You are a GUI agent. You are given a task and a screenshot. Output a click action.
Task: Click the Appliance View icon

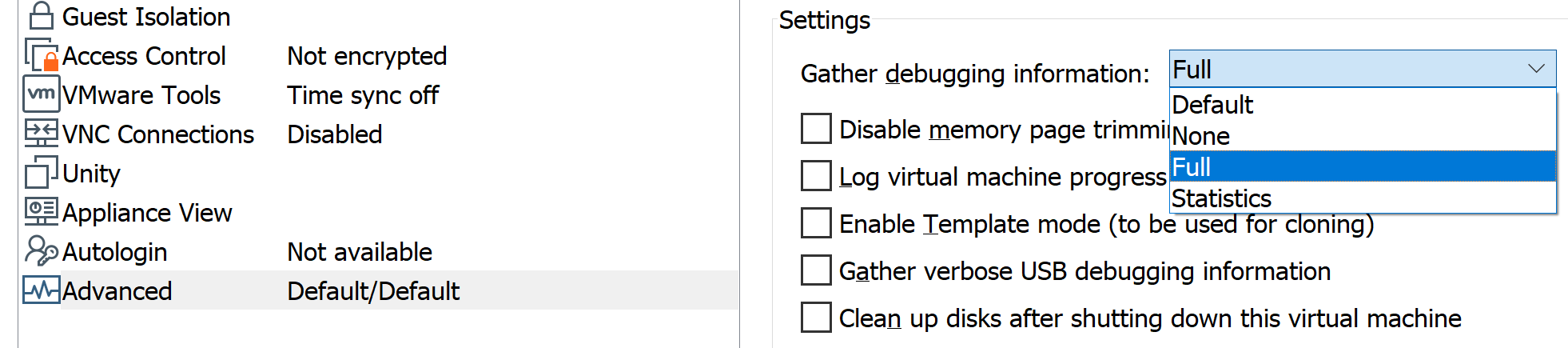[x=42, y=212]
